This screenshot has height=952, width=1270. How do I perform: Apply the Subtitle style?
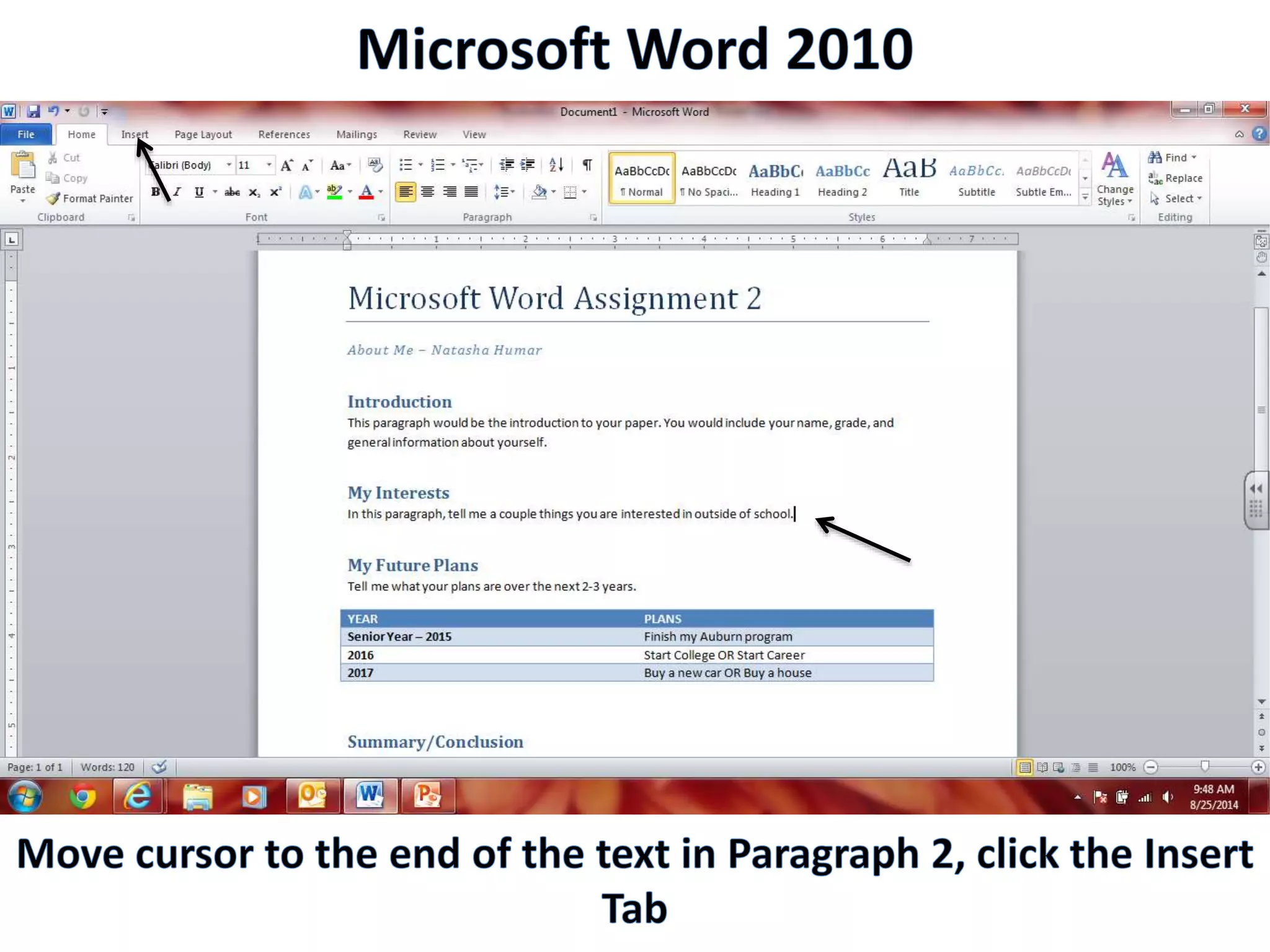click(977, 178)
